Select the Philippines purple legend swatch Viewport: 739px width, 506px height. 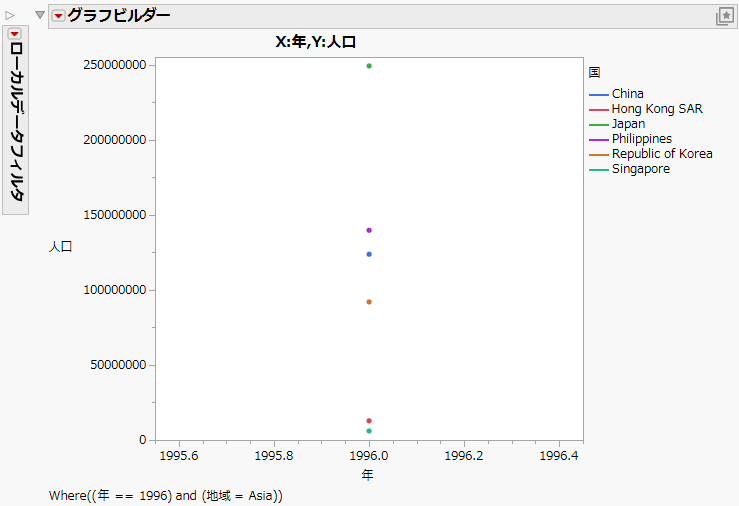[x=599, y=140]
